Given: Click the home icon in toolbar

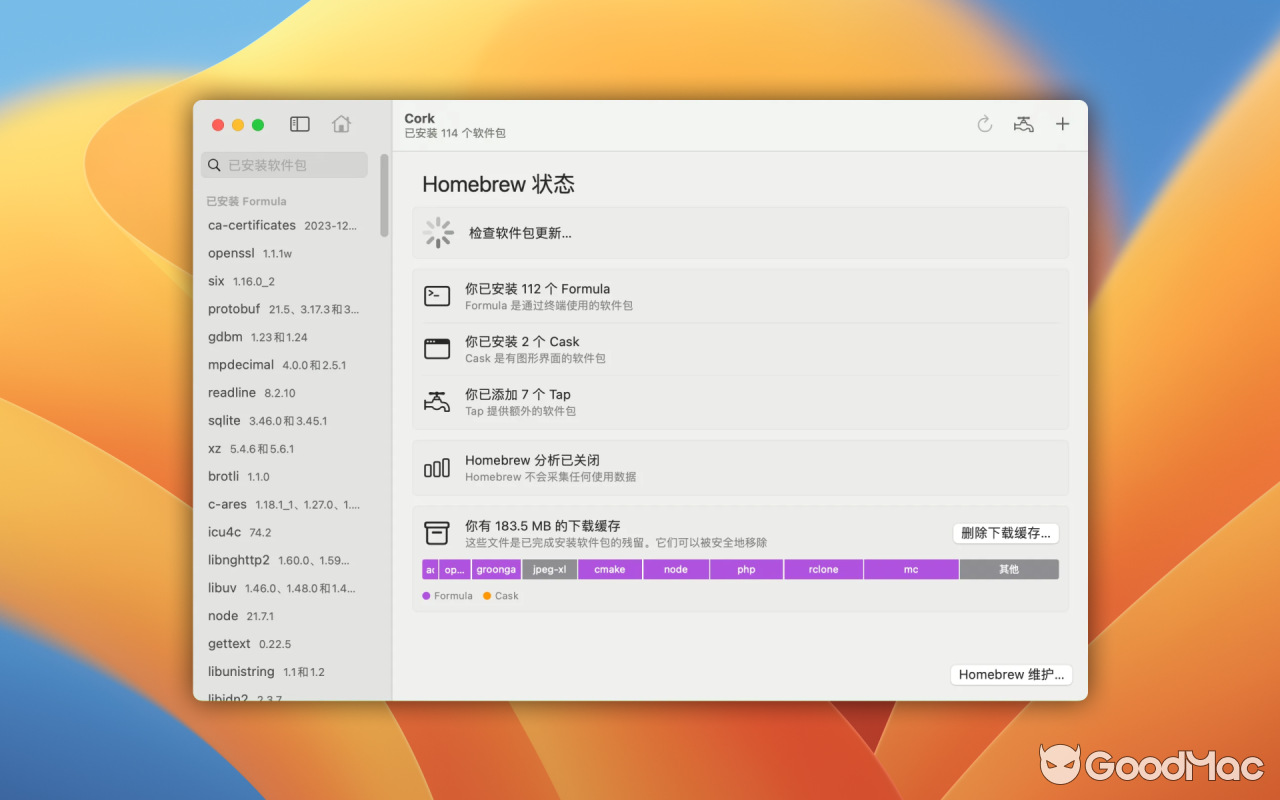Looking at the screenshot, I should coord(341,124).
